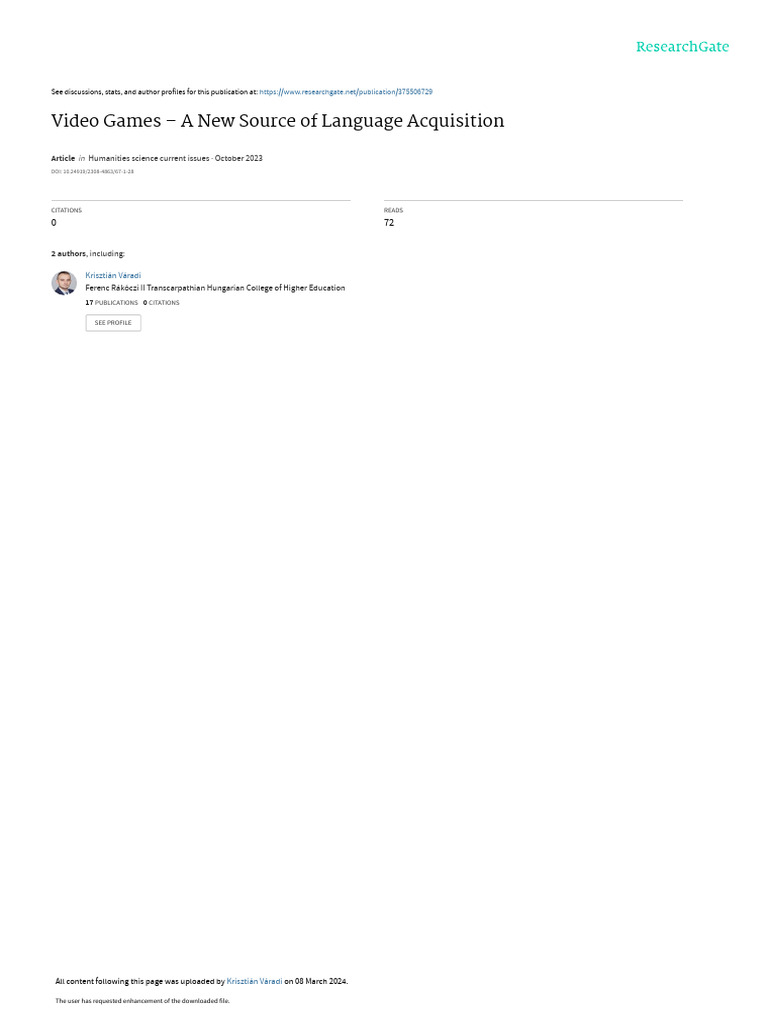Screen dimensions: 768x1024
Task: Click the author's 0 citations stat
Action: (x=161, y=303)
